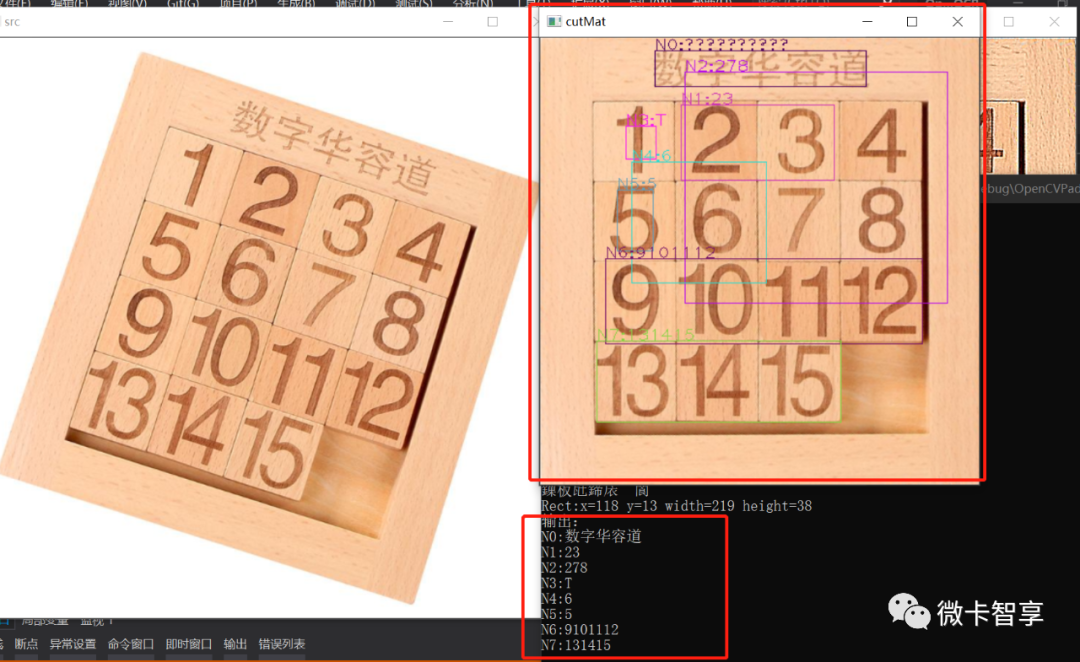Screen dimensions: 1080x662
Task: Minimize the src image window
Action: (x=448, y=21)
